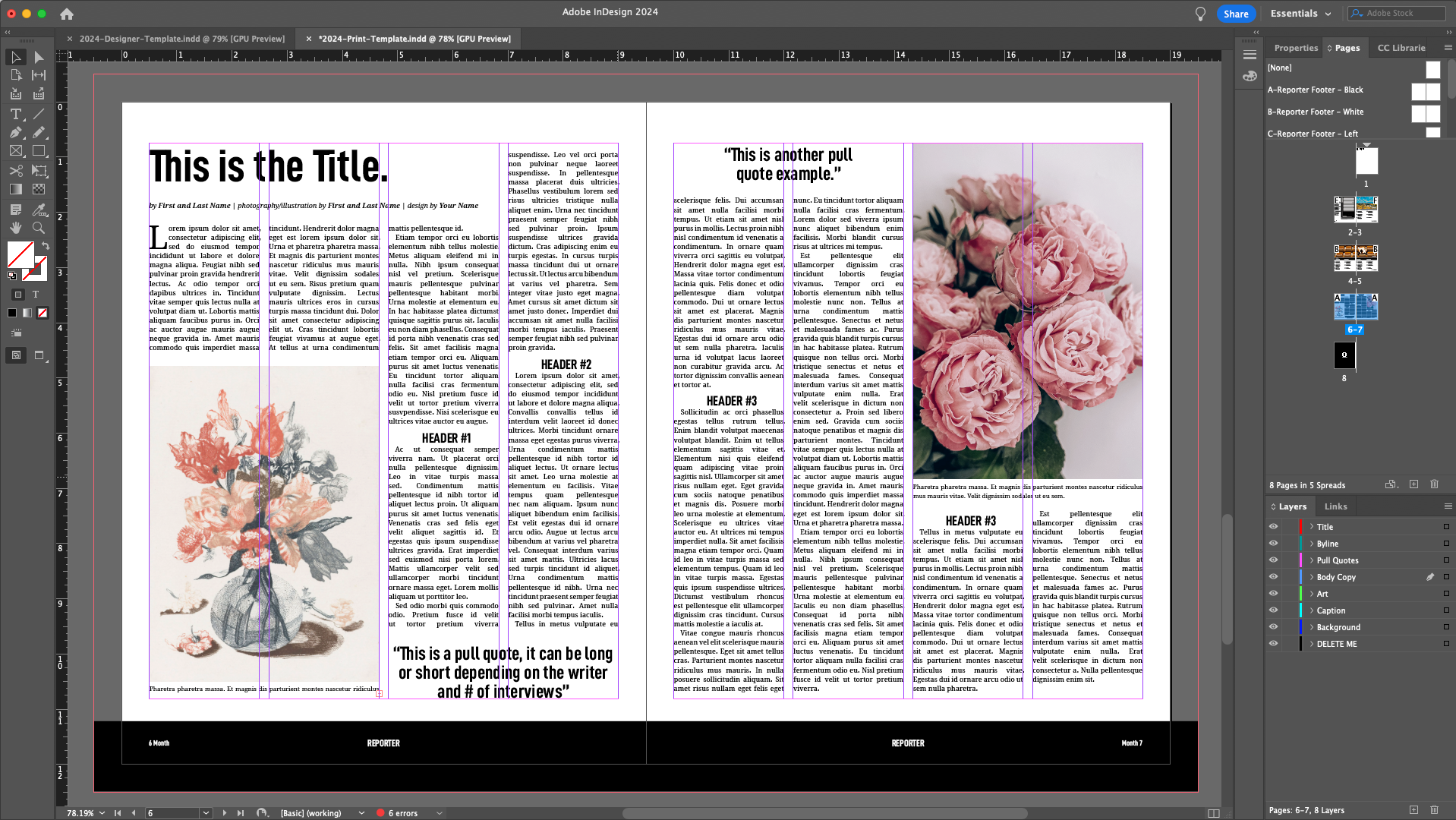This screenshot has height=820, width=1456.
Task: Select the Gradient Swatch tool
Action: coord(16,189)
